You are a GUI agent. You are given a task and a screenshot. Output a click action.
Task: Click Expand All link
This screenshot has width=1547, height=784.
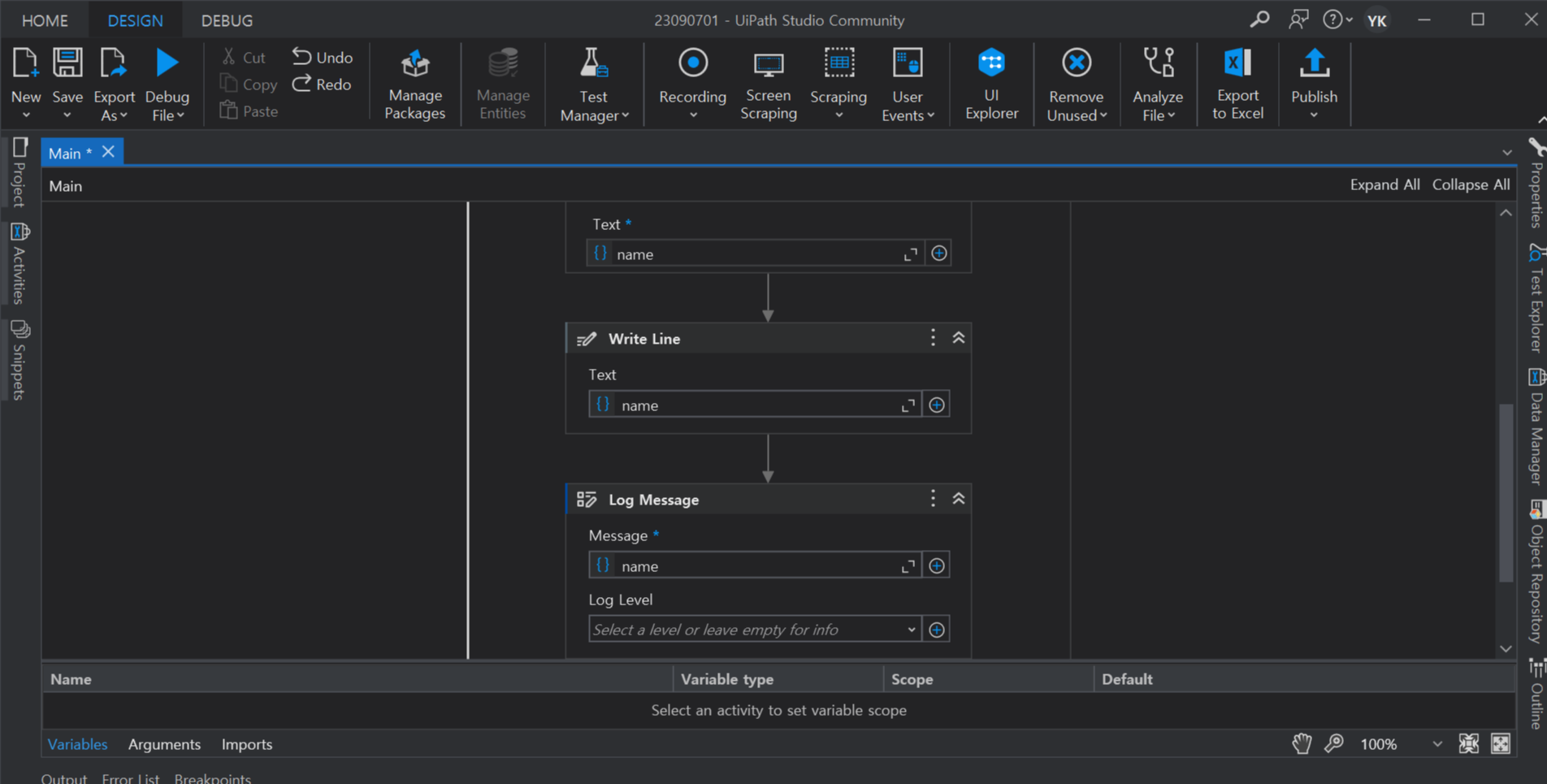point(1384,184)
